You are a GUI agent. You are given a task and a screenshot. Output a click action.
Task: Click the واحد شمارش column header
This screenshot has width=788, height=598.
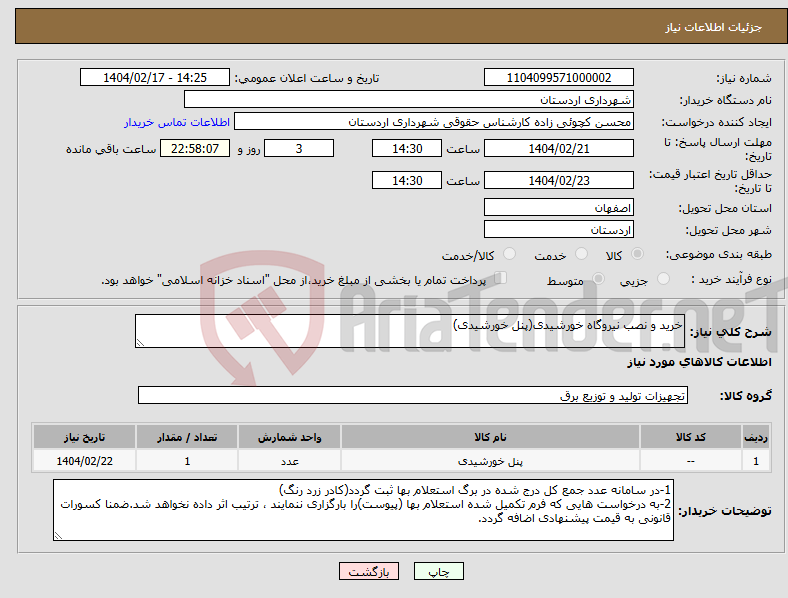[x=289, y=437]
